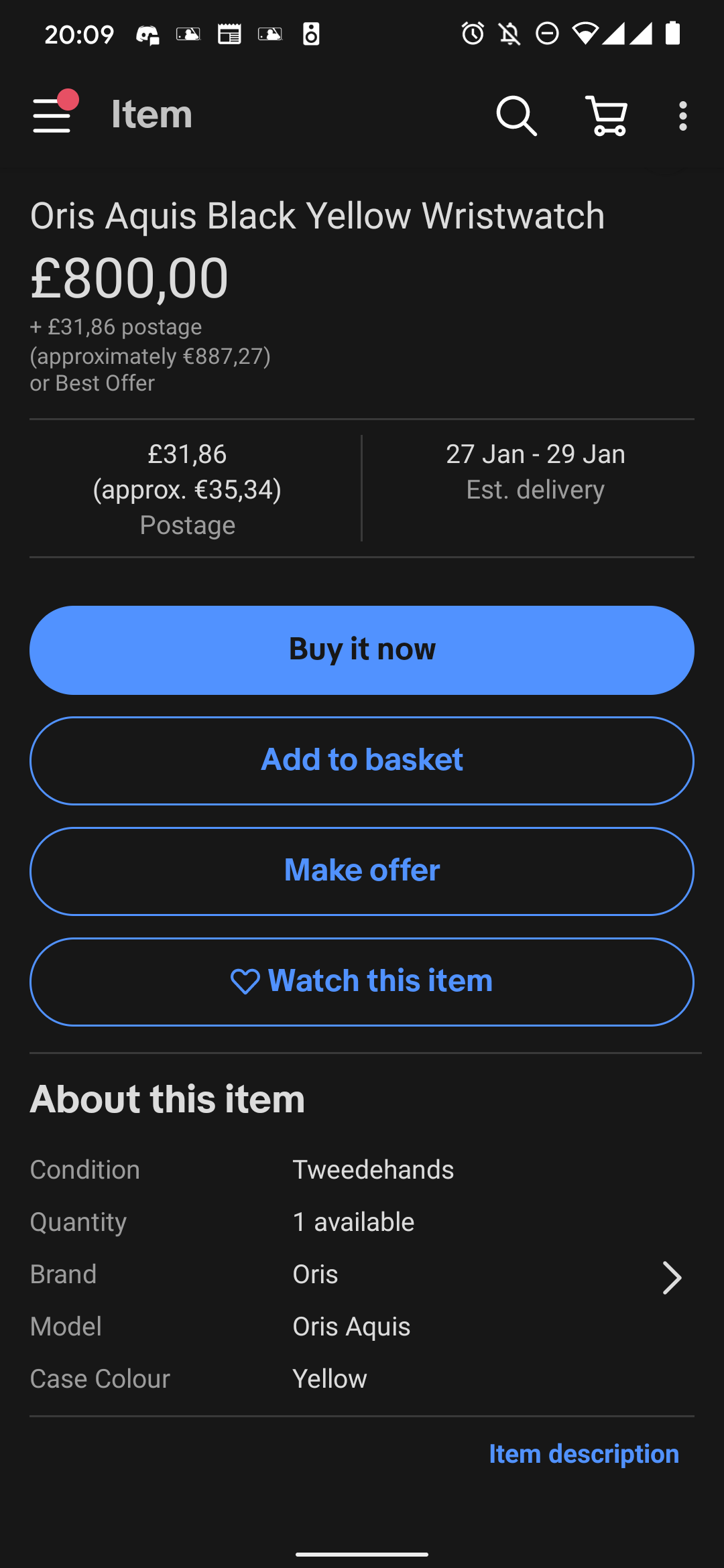Tap the £31,86 postage details
The width and height of the screenshot is (724, 1568).
pos(187,488)
